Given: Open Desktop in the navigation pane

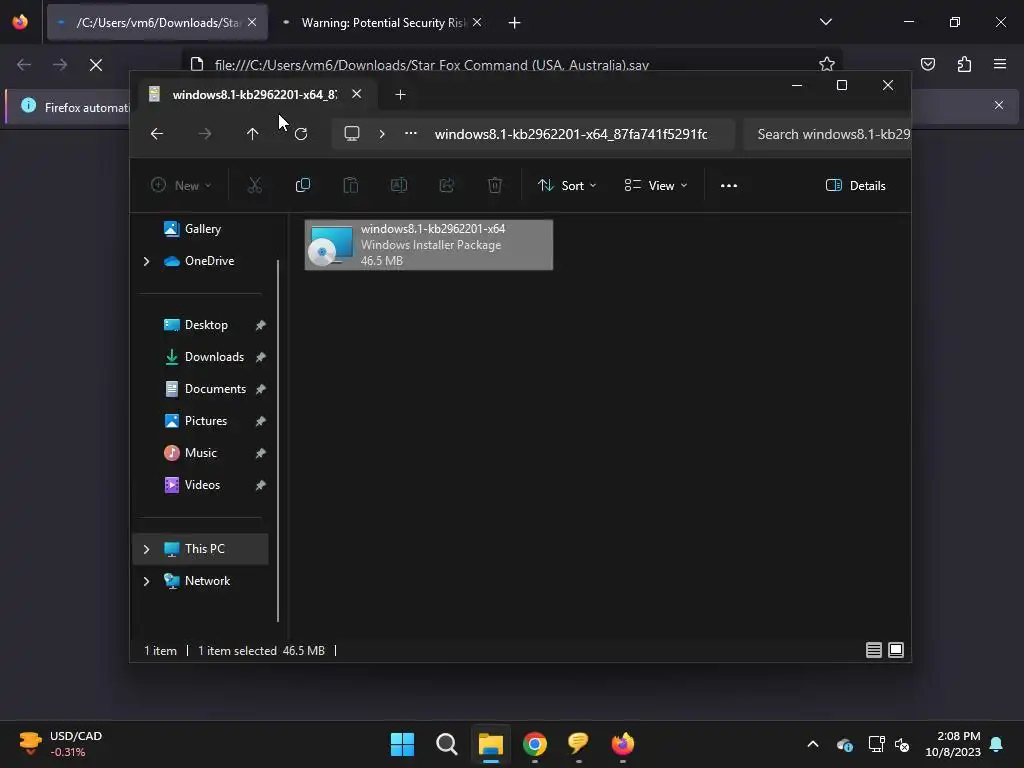Looking at the screenshot, I should point(205,325).
